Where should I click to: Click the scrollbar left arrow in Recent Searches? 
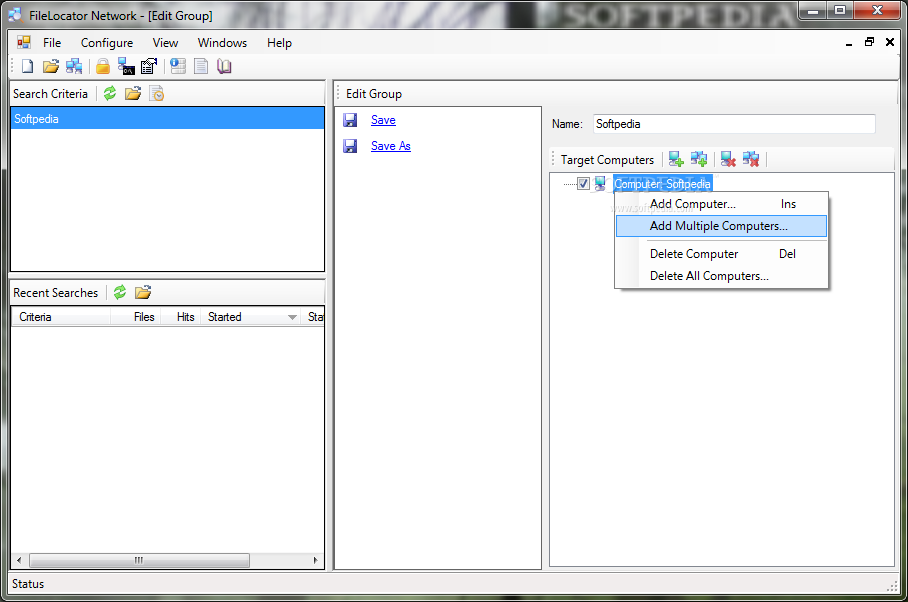coord(20,560)
